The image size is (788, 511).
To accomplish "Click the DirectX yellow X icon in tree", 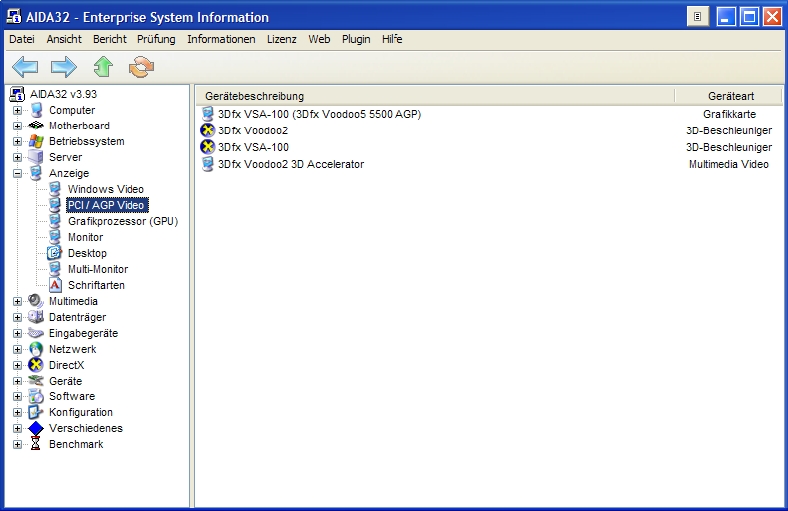I will 36,365.
